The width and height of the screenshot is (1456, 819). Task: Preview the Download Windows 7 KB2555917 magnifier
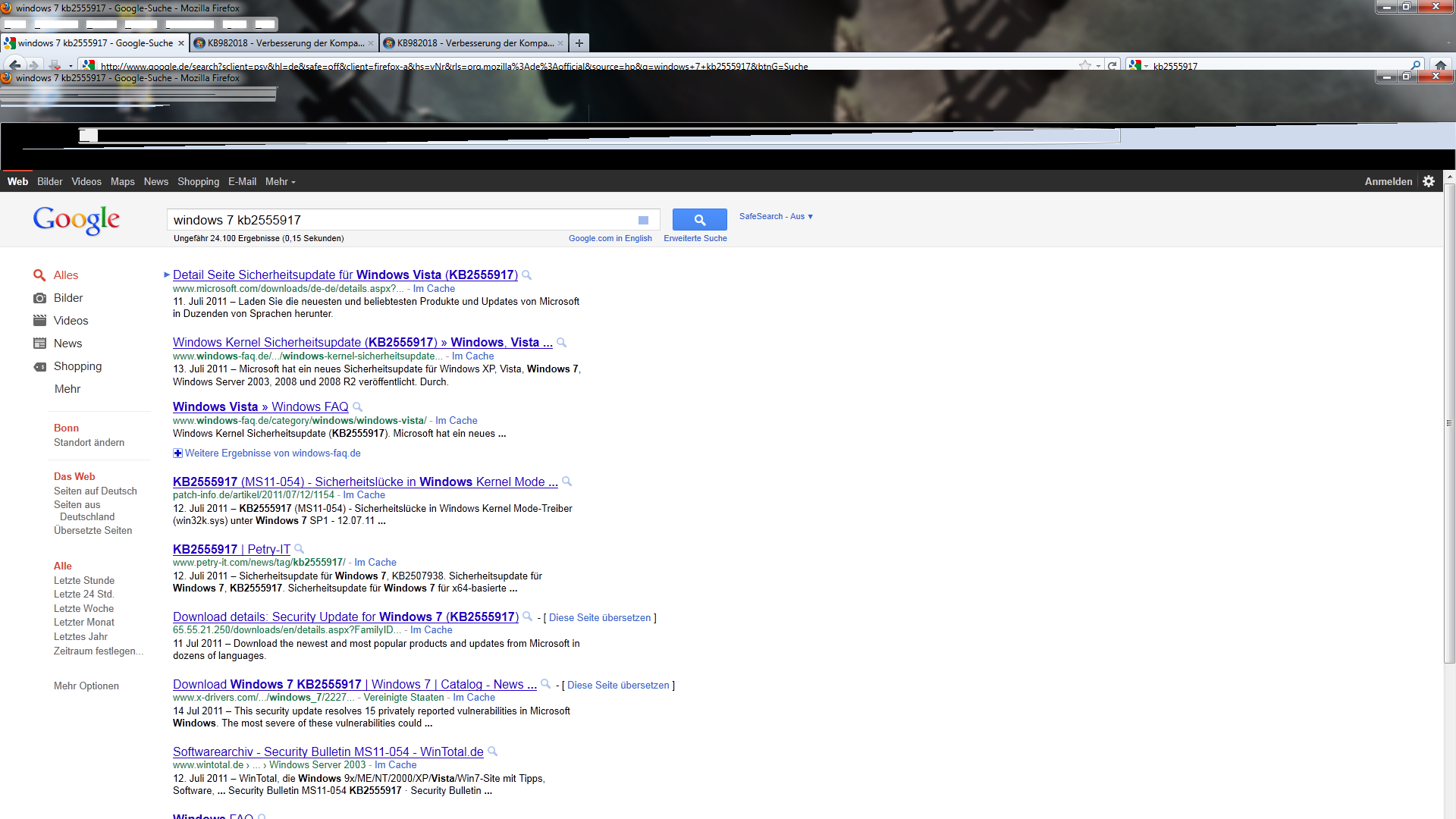pyautogui.click(x=546, y=684)
